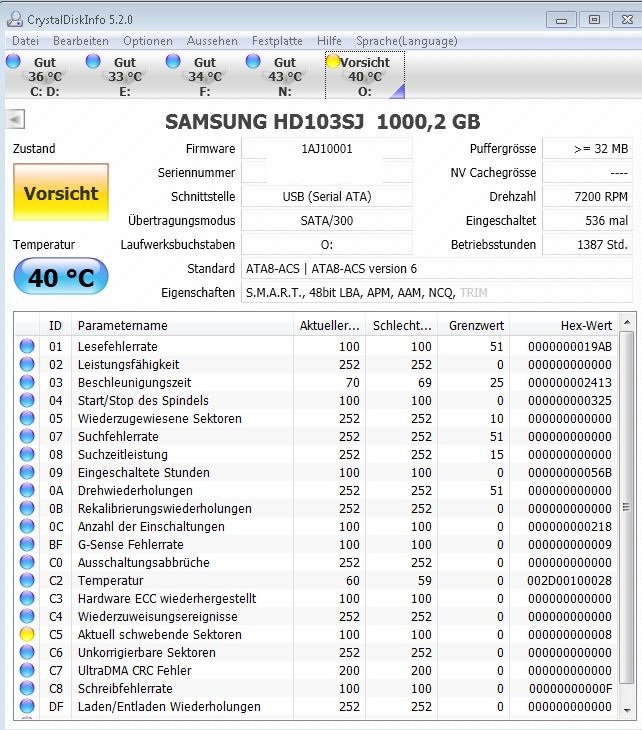The height and width of the screenshot is (730, 642).
Task: Click the status icon for G-Sense Fehlerrate
Action: click(27, 544)
